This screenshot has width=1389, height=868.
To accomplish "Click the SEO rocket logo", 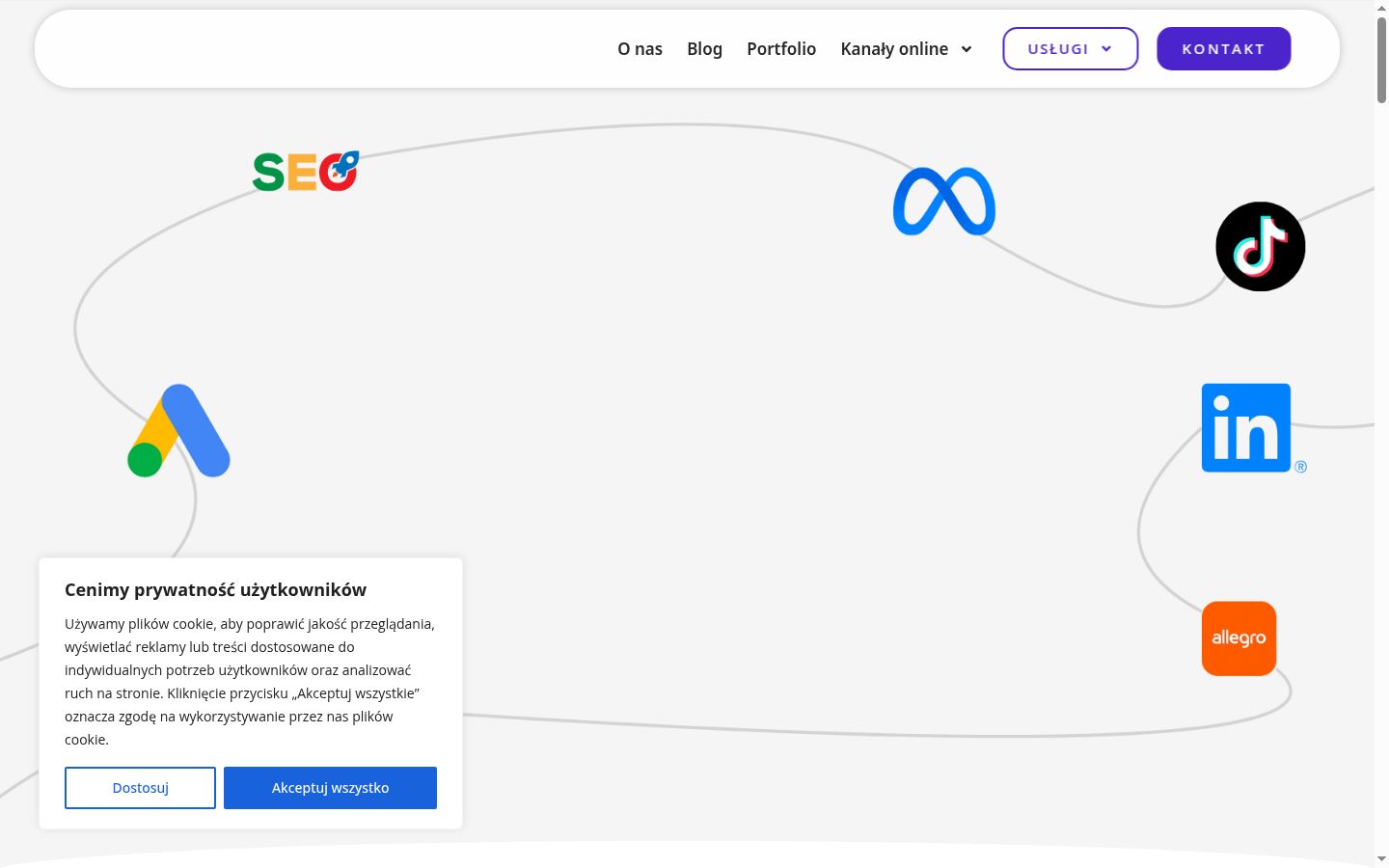I will pyautogui.click(x=306, y=172).
